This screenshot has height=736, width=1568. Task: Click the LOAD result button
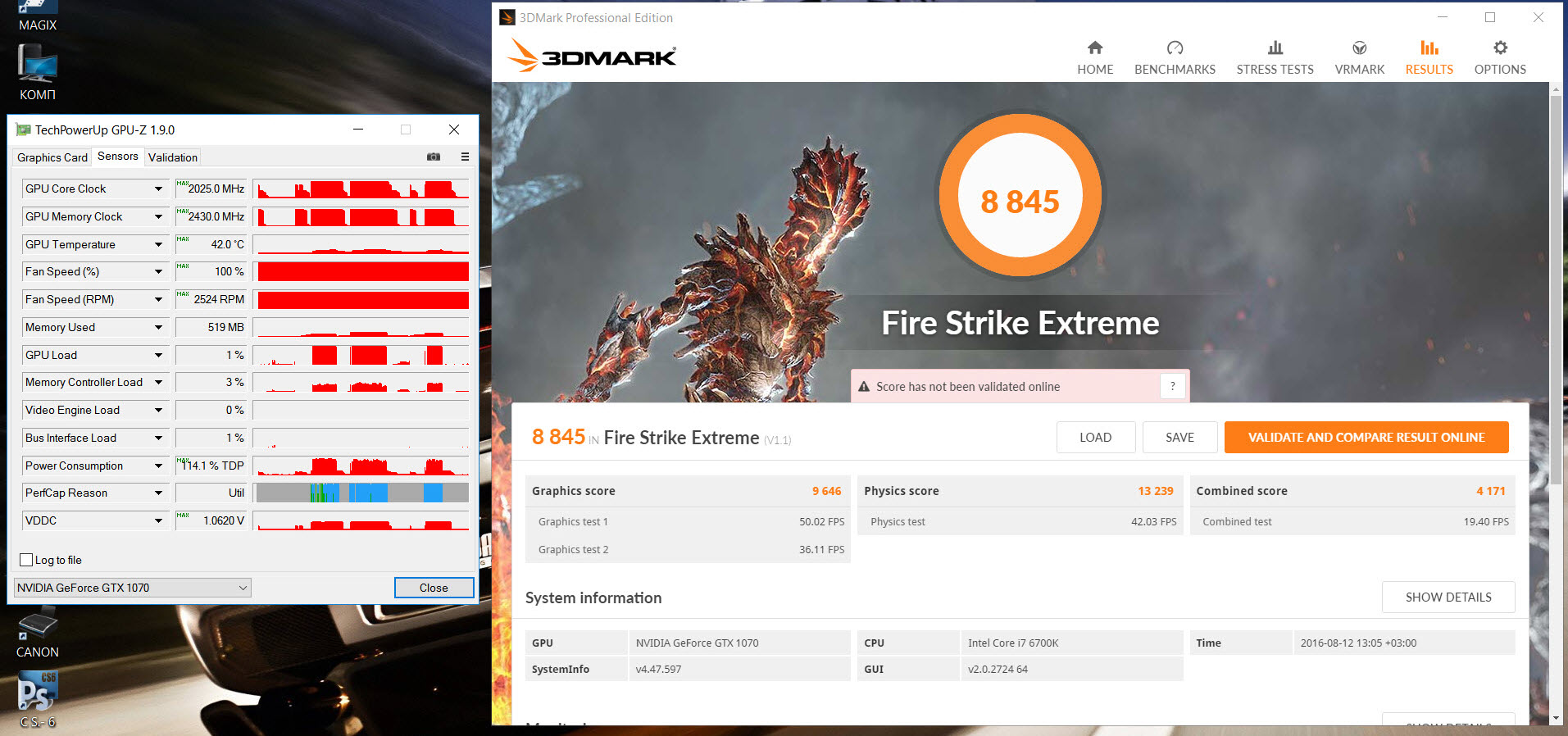click(1096, 438)
